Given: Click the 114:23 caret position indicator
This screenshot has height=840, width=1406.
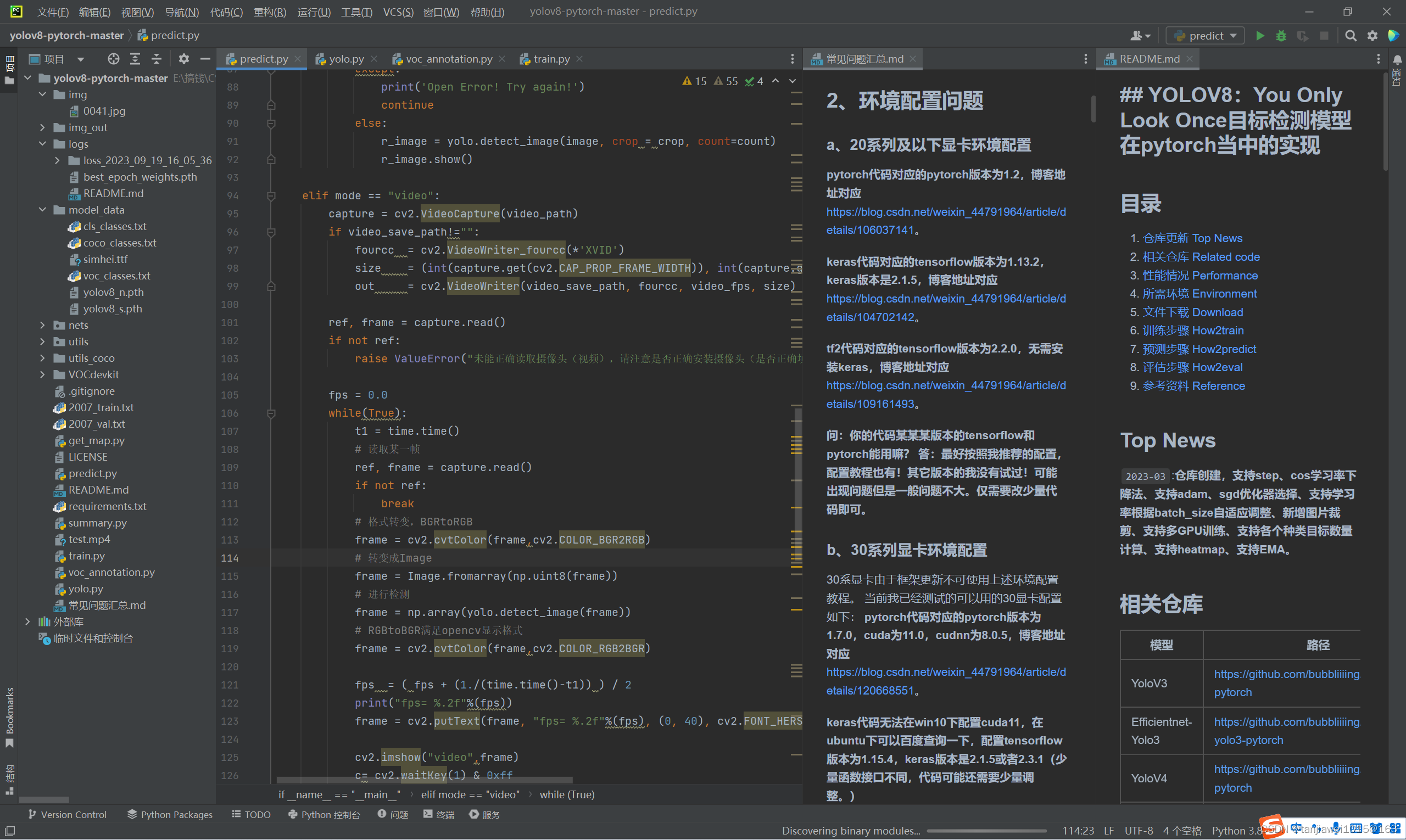Looking at the screenshot, I should tap(1078, 830).
